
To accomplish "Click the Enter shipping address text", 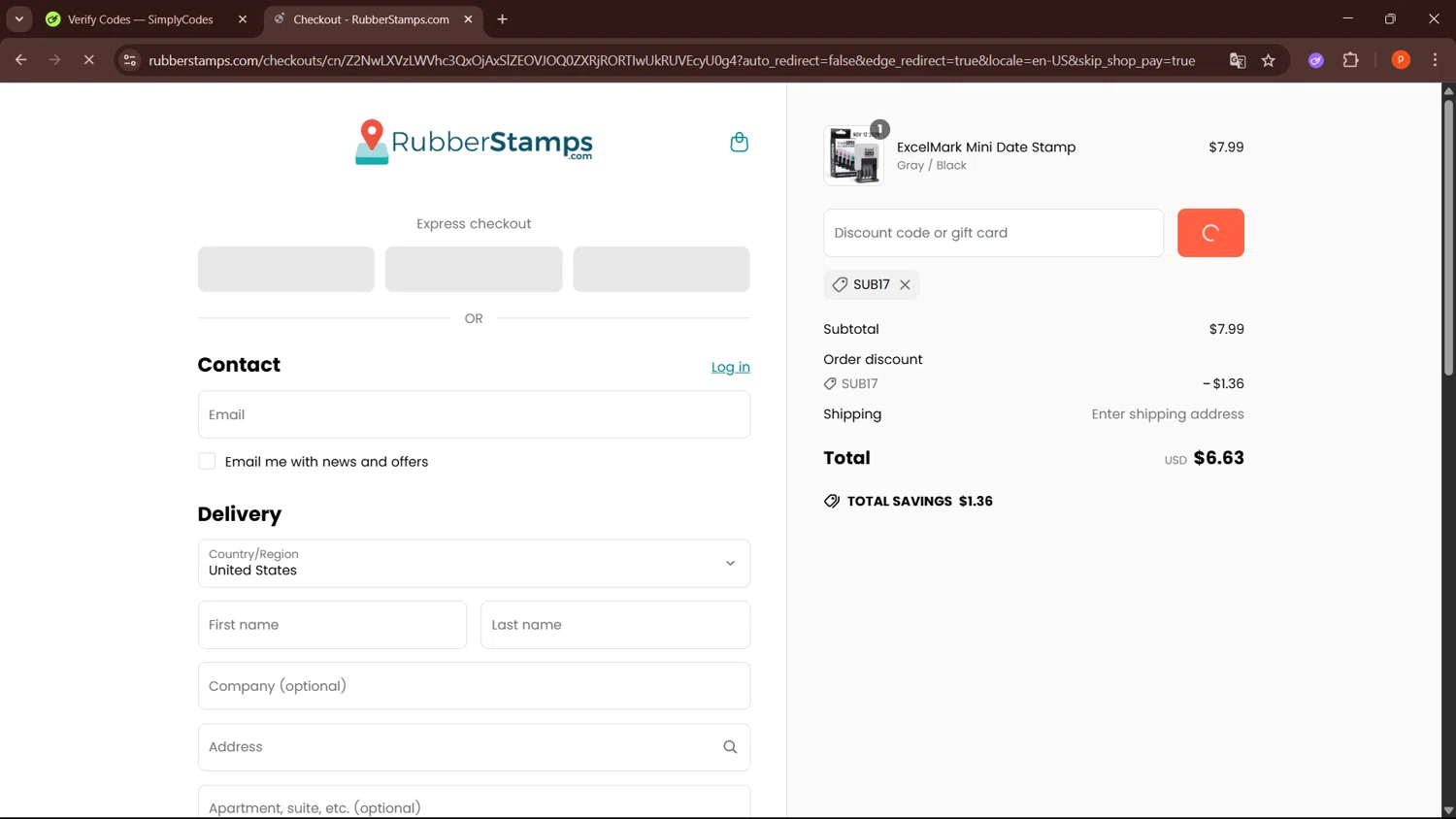I will point(1168,414).
